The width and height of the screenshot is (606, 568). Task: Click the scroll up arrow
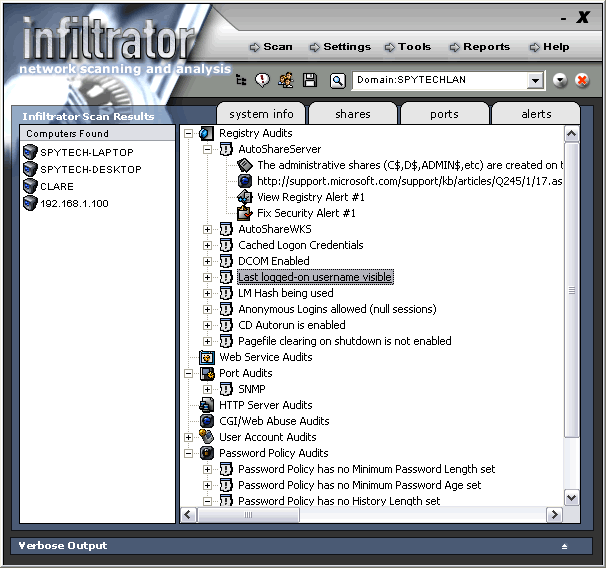pos(572,134)
